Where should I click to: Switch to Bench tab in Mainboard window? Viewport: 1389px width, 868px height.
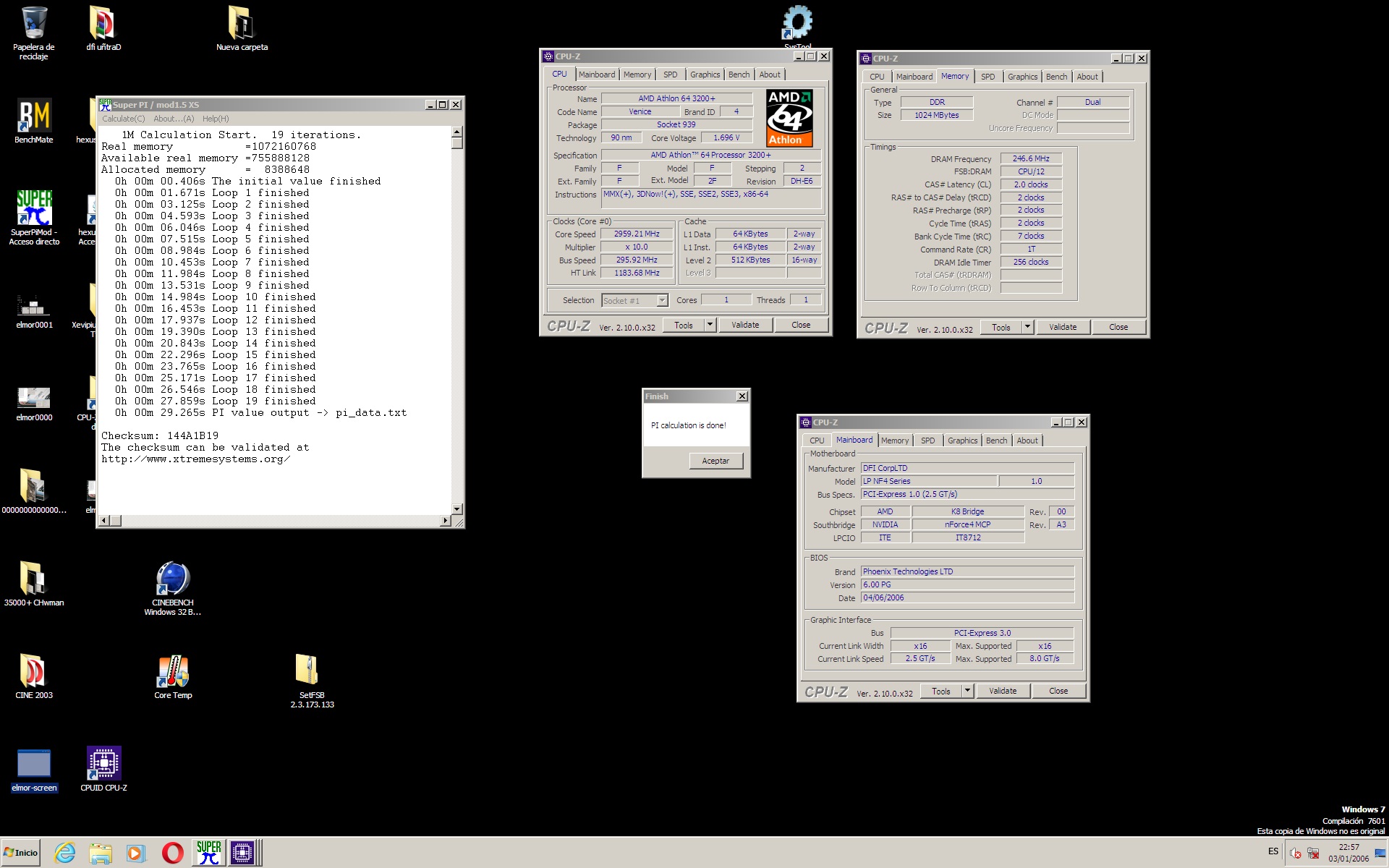pyautogui.click(x=996, y=441)
